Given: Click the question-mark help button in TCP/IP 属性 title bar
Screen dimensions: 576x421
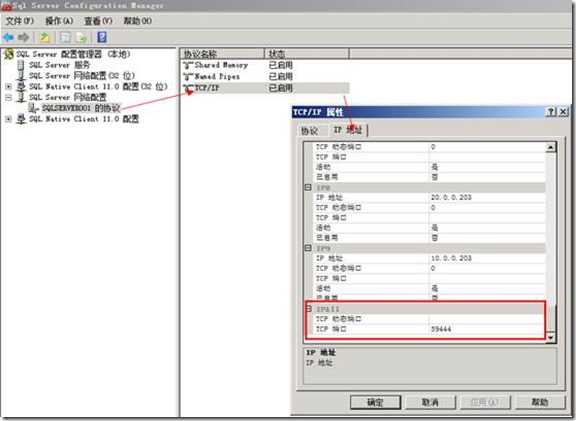Looking at the screenshot, I should (x=551, y=112).
